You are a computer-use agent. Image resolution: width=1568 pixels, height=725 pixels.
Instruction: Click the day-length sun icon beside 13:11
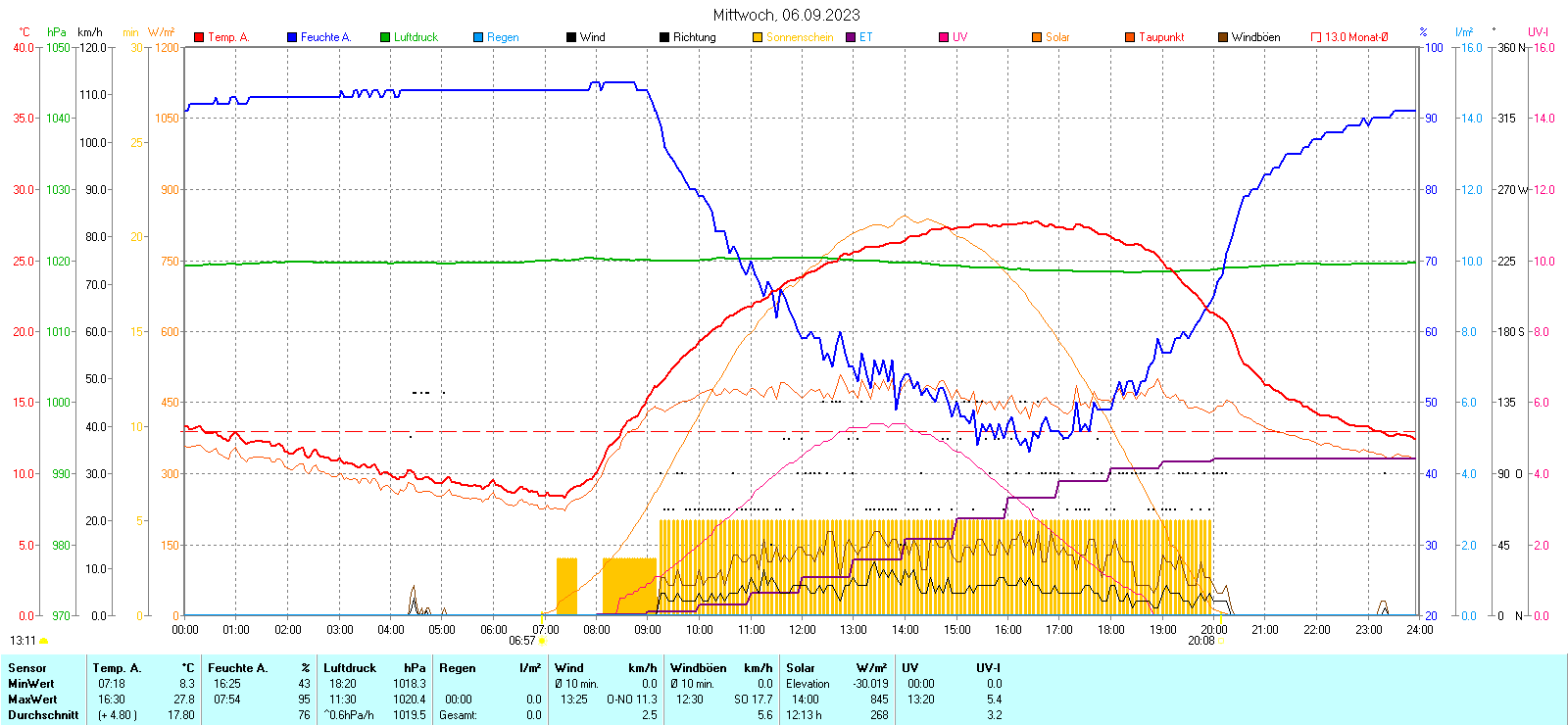(x=43, y=641)
